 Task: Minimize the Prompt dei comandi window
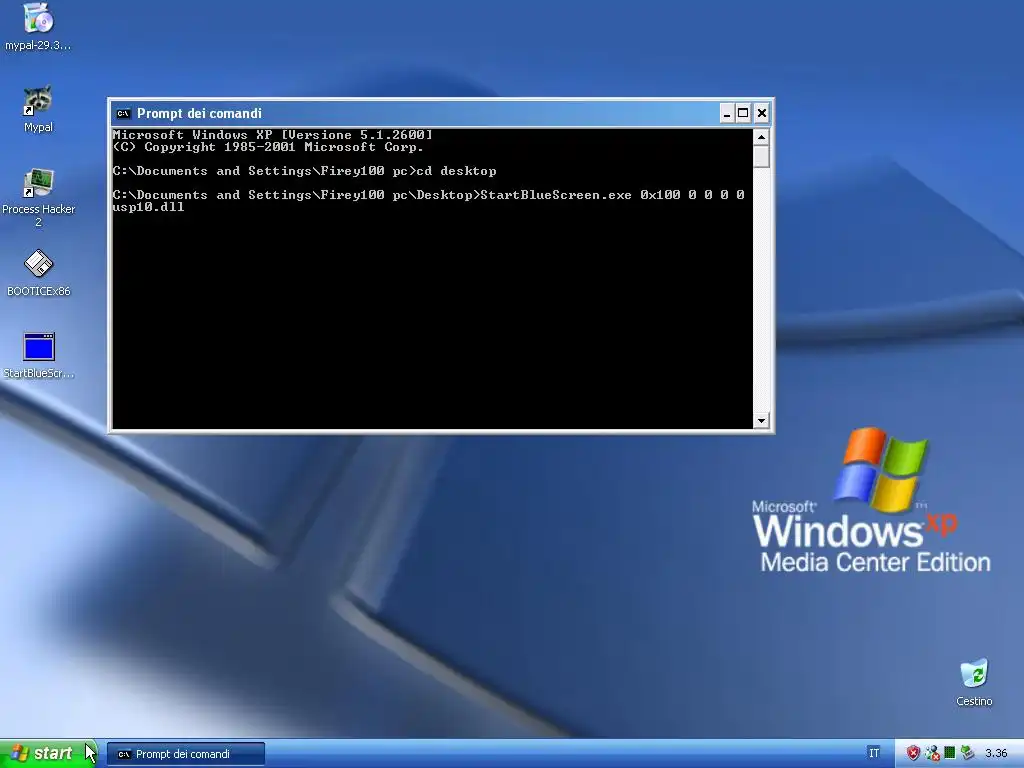pyautogui.click(x=727, y=114)
